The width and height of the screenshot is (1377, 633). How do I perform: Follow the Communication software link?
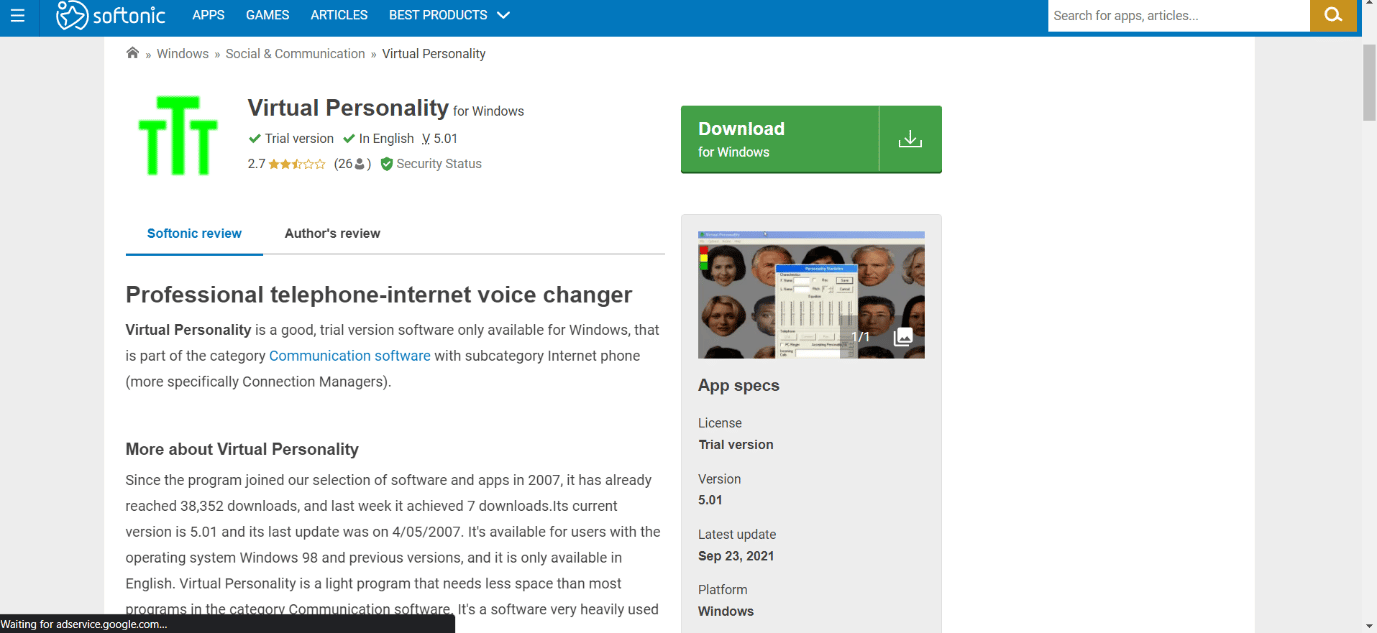coord(350,356)
